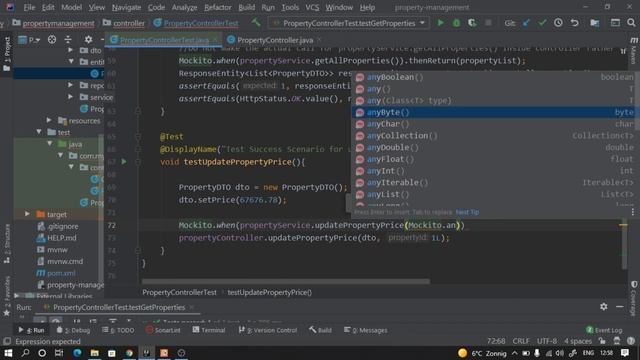Collapse the test folder
The width and height of the screenshot is (640, 360).
pos(39,132)
